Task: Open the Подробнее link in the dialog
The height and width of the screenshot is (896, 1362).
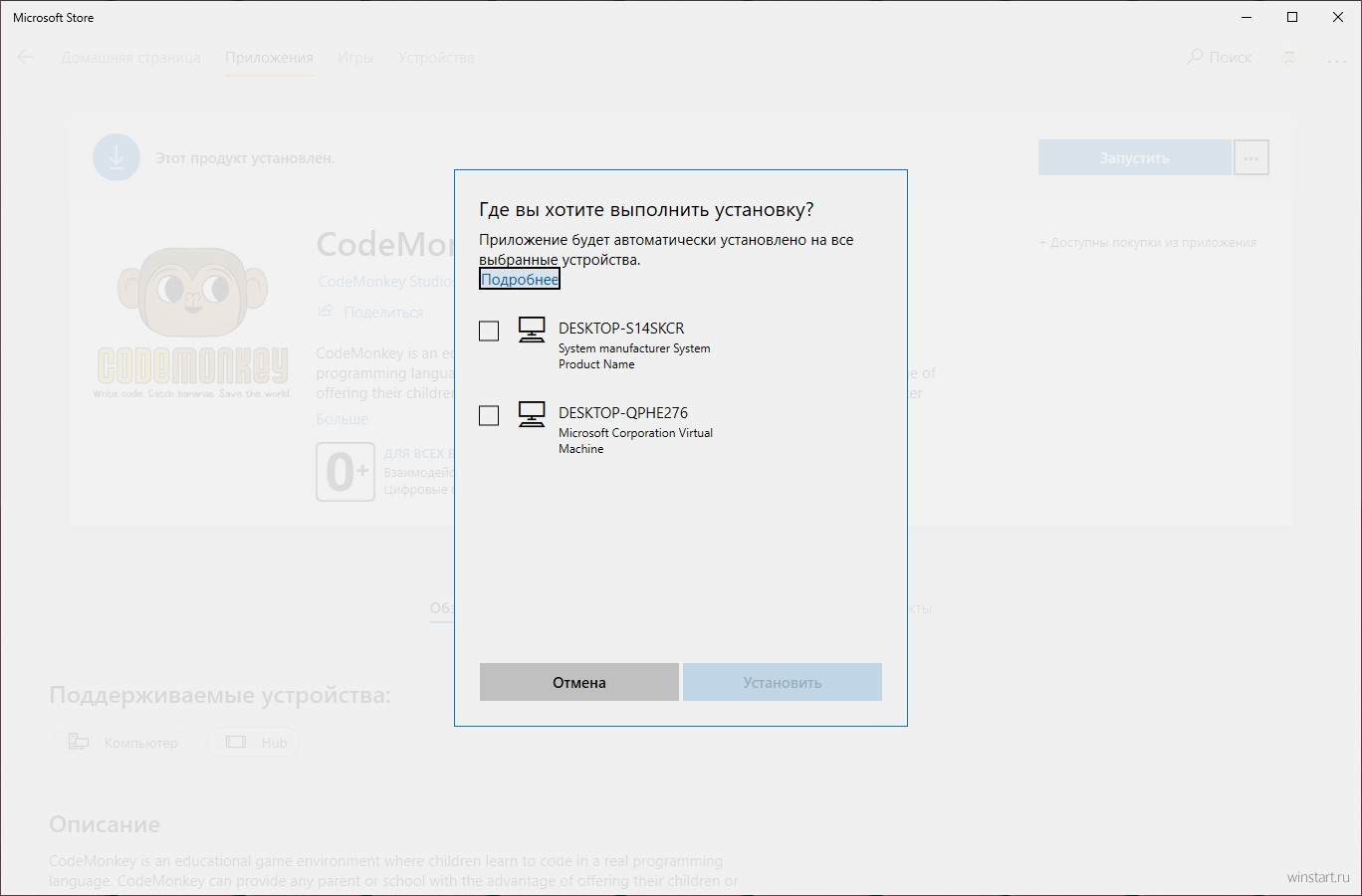Action: [x=520, y=280]
